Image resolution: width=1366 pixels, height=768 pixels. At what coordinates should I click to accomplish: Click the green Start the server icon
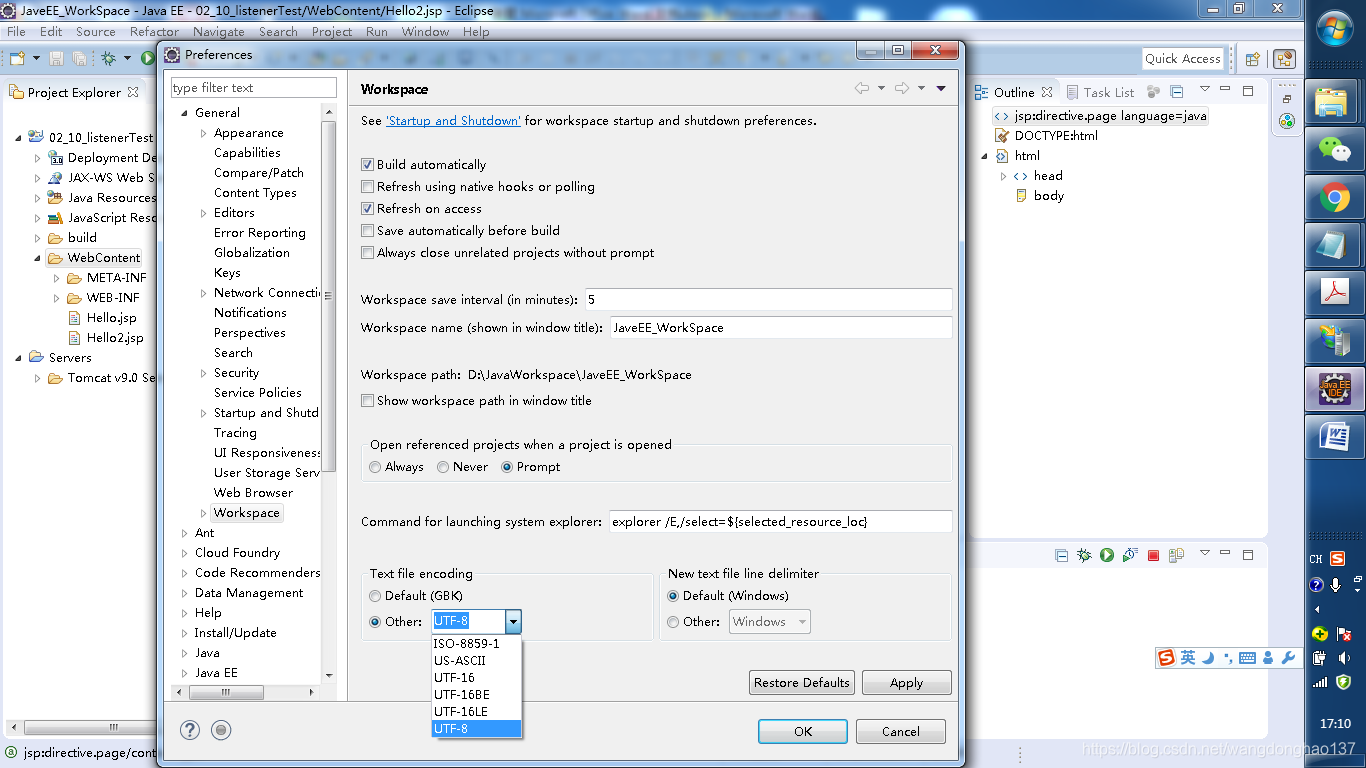point(1107,555)
